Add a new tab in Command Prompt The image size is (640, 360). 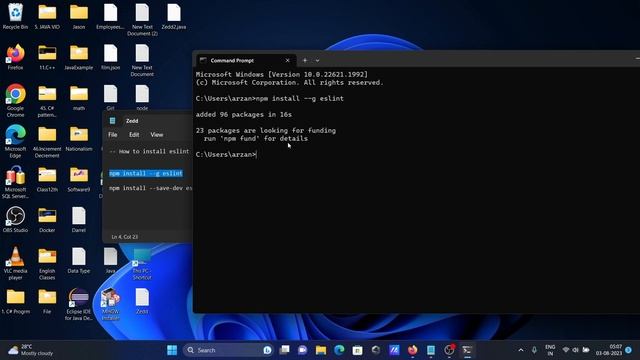click(305, 60)
